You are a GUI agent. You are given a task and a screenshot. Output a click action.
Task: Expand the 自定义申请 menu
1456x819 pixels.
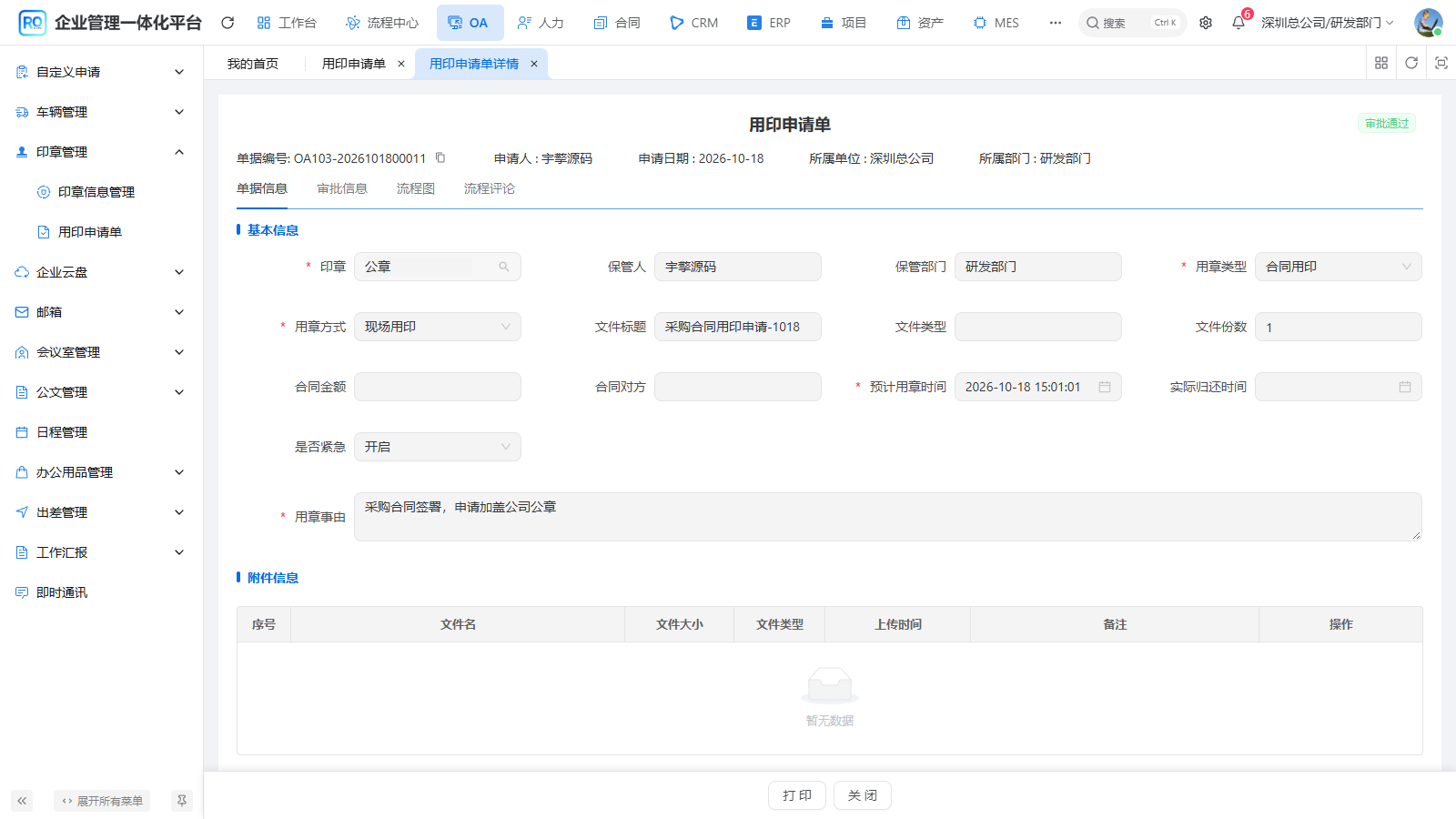(101, 72)
